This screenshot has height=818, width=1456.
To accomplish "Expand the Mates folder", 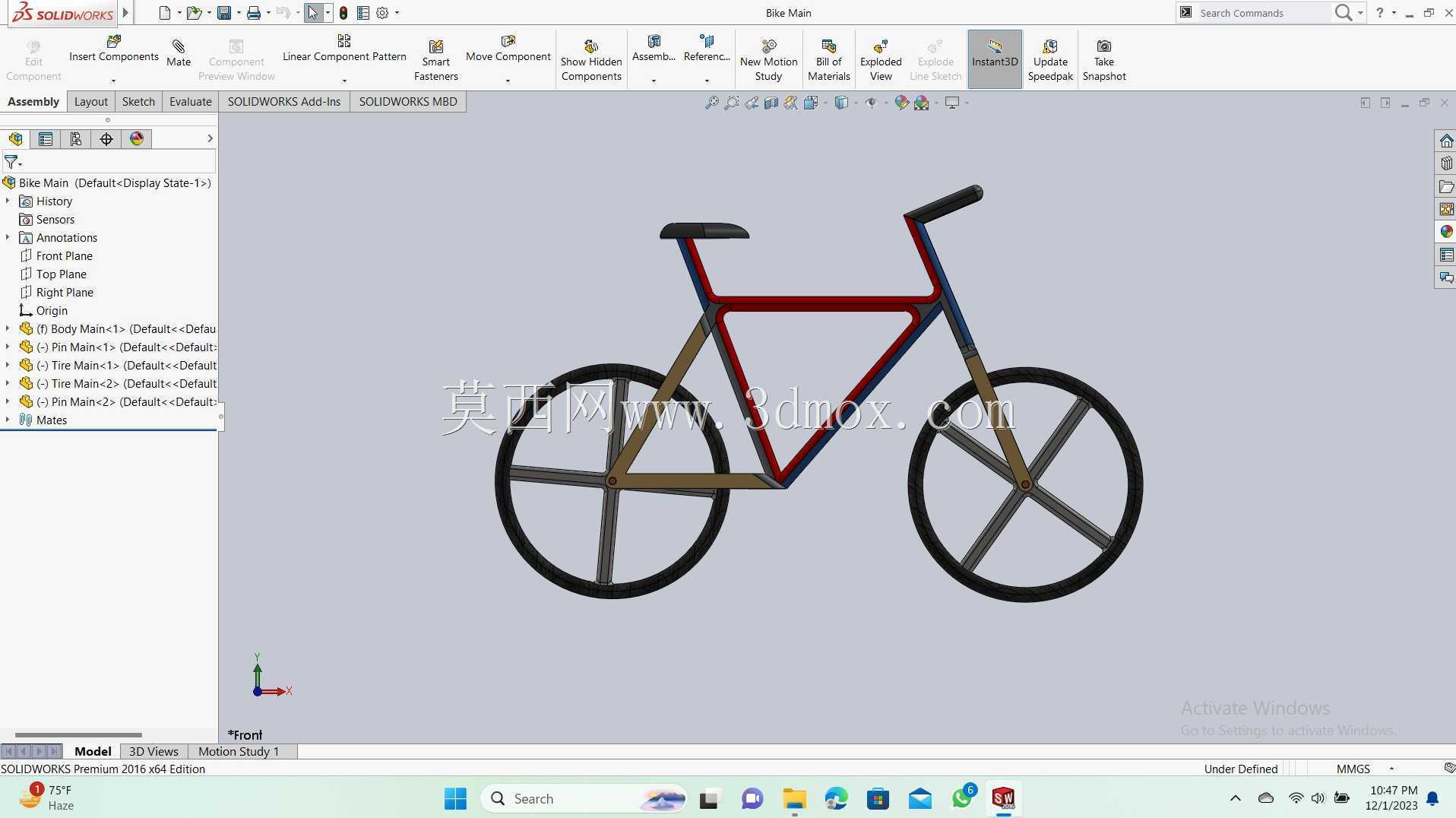I will pyautogui.click(x=8, y=420).
